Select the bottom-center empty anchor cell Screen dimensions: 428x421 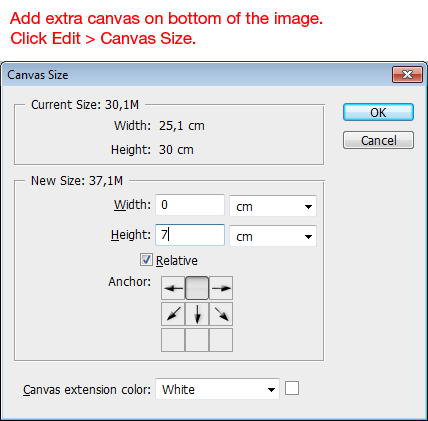click(197, 340)
